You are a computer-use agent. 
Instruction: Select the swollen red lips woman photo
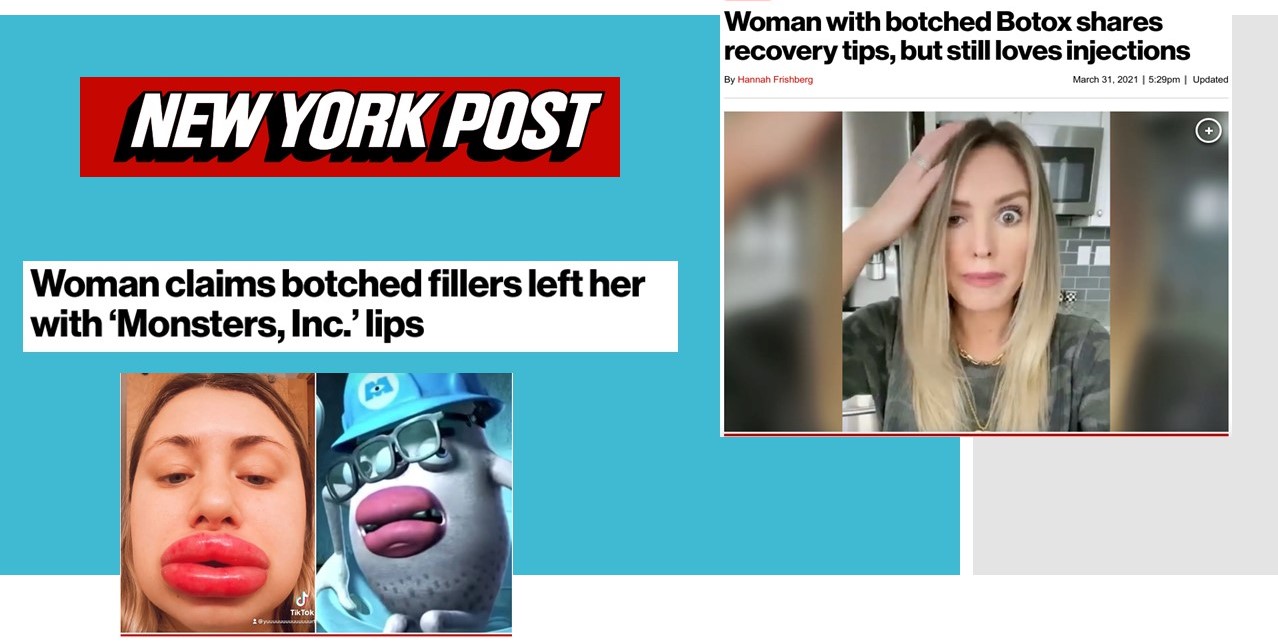(218, 503)
